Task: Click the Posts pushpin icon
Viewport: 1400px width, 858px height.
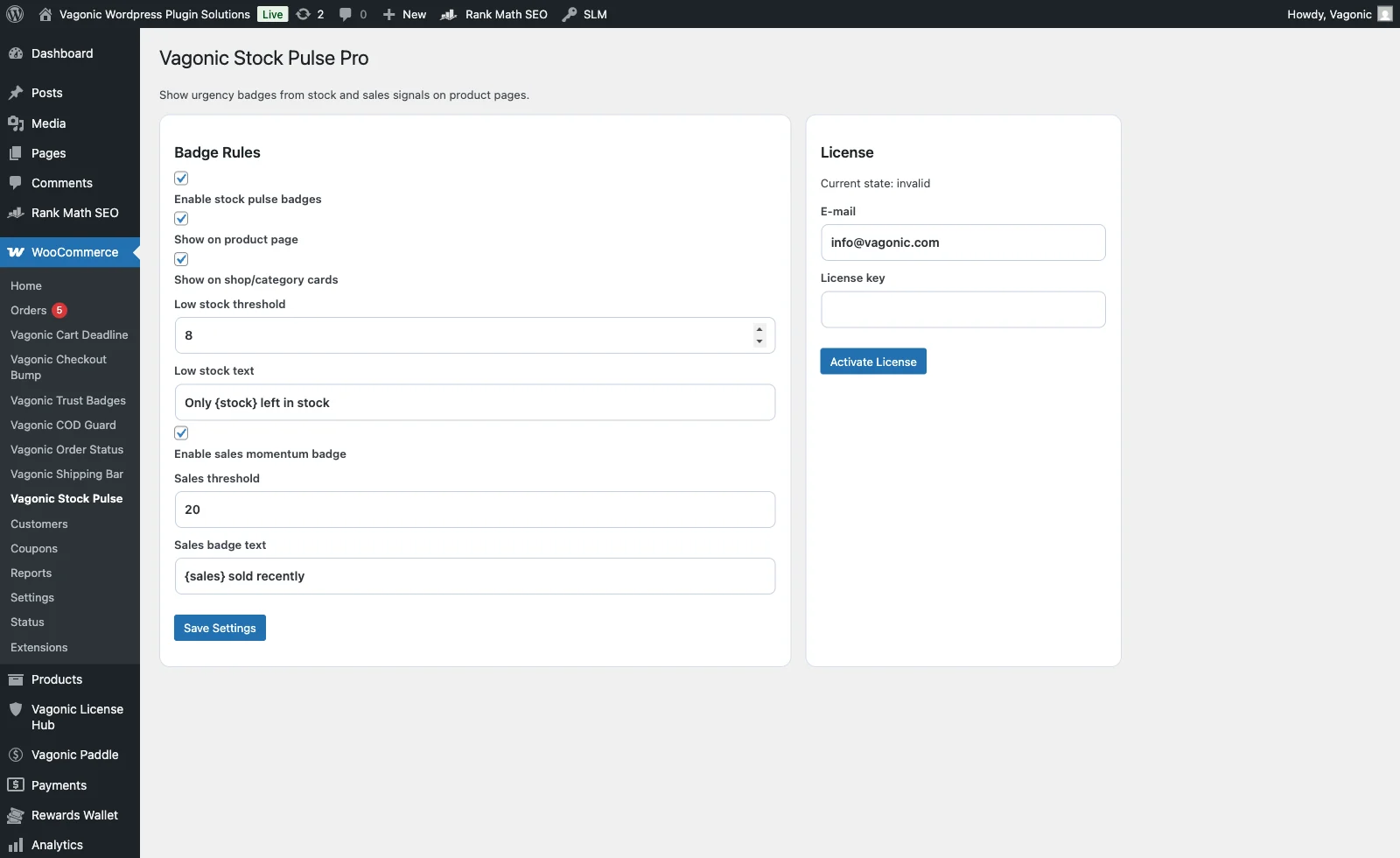Action: click(x=16, y=93)
